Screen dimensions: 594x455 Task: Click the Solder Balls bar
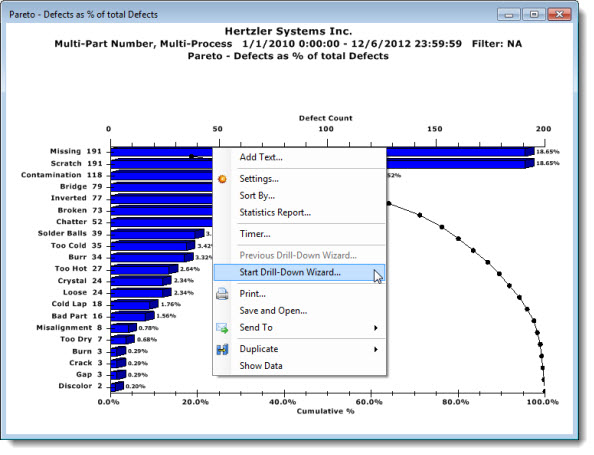(x=158, y=234)
